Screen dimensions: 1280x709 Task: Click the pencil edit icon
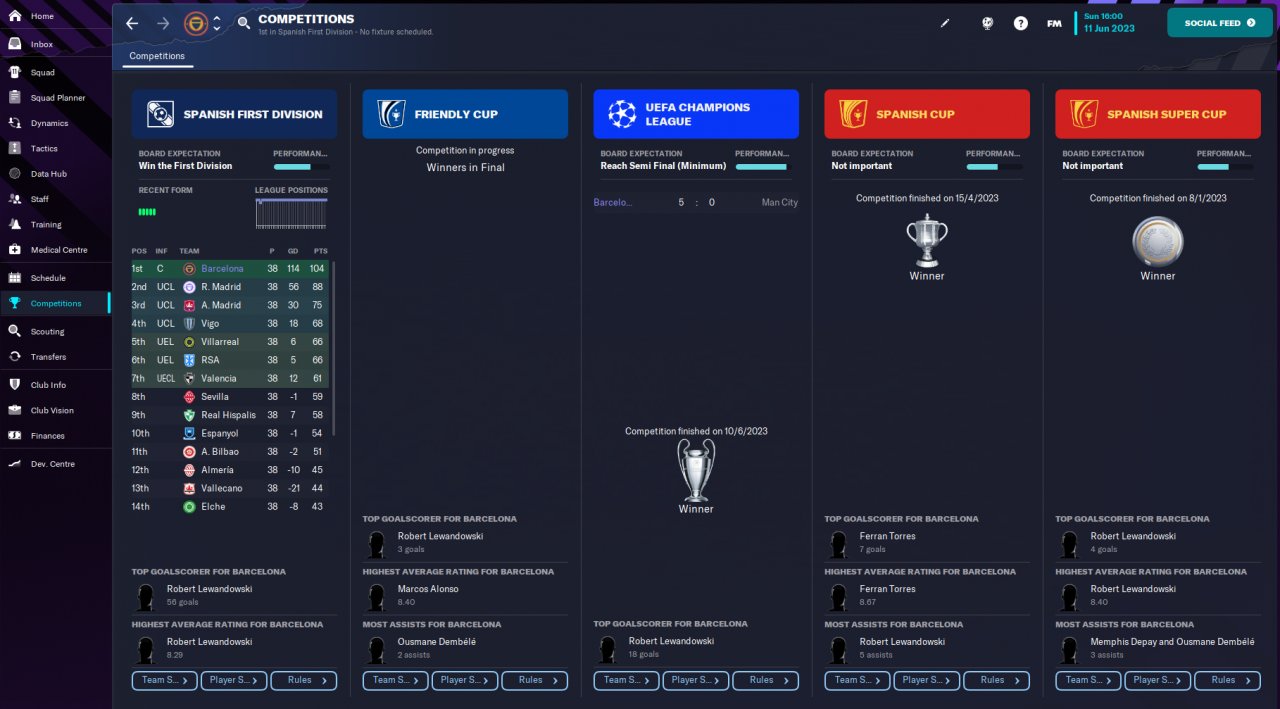[x=945, y=23]
